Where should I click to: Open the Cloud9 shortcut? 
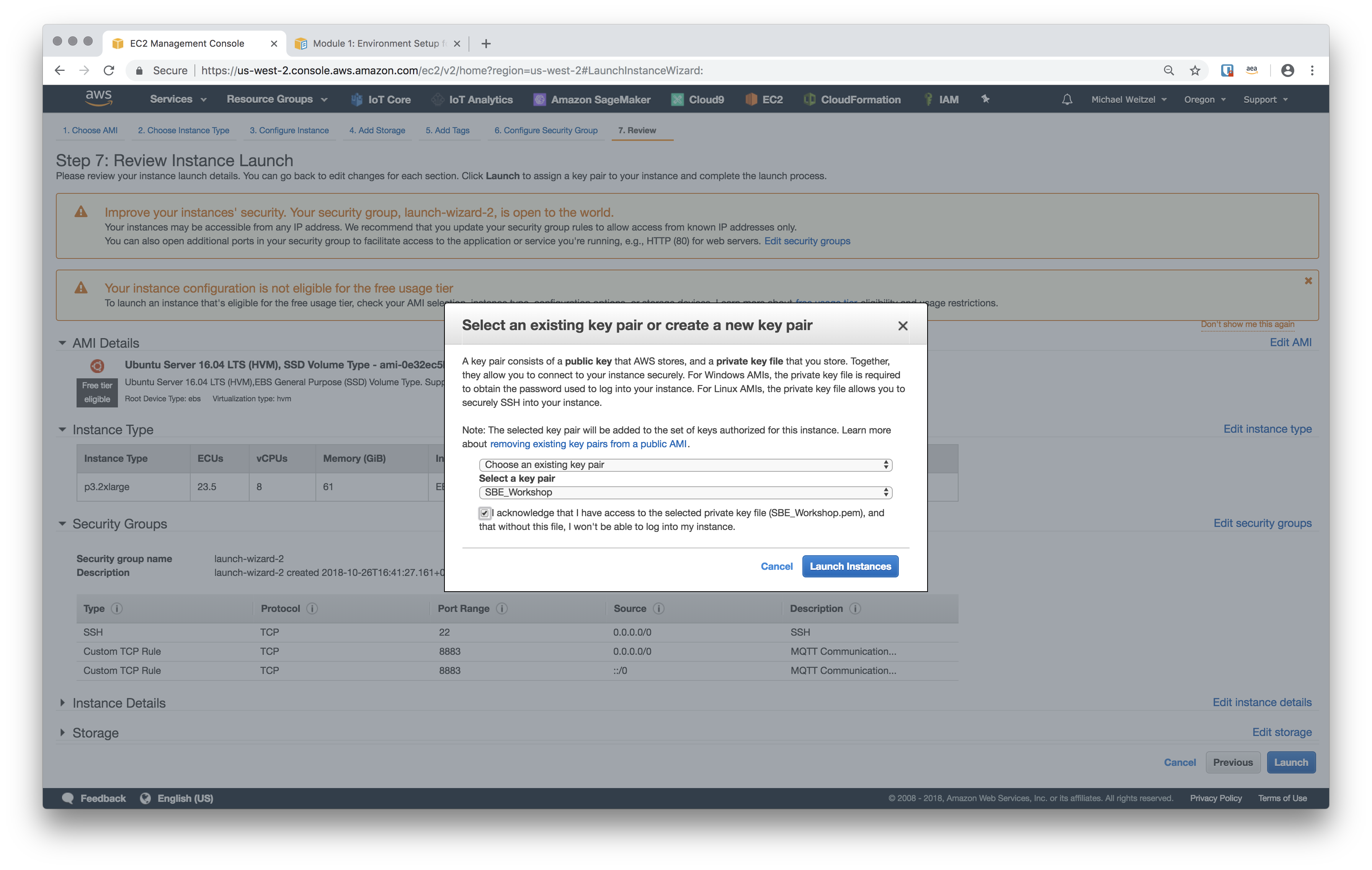697,99
